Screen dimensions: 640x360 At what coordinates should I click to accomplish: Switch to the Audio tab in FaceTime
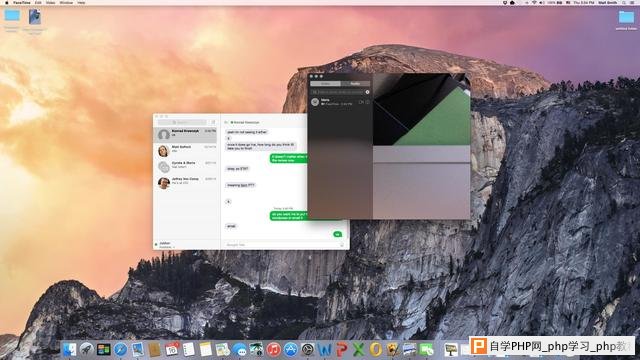(x=355, y=84)
